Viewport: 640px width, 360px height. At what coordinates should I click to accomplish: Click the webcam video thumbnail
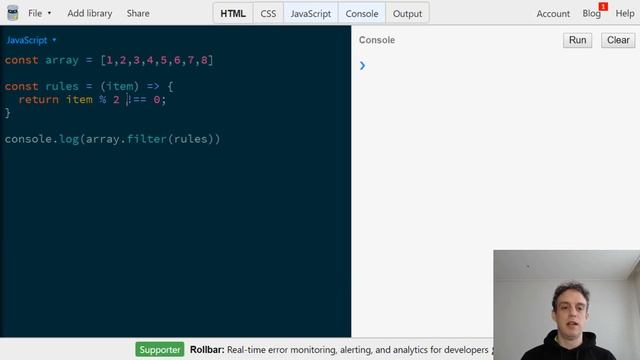(x=567, y=305)
